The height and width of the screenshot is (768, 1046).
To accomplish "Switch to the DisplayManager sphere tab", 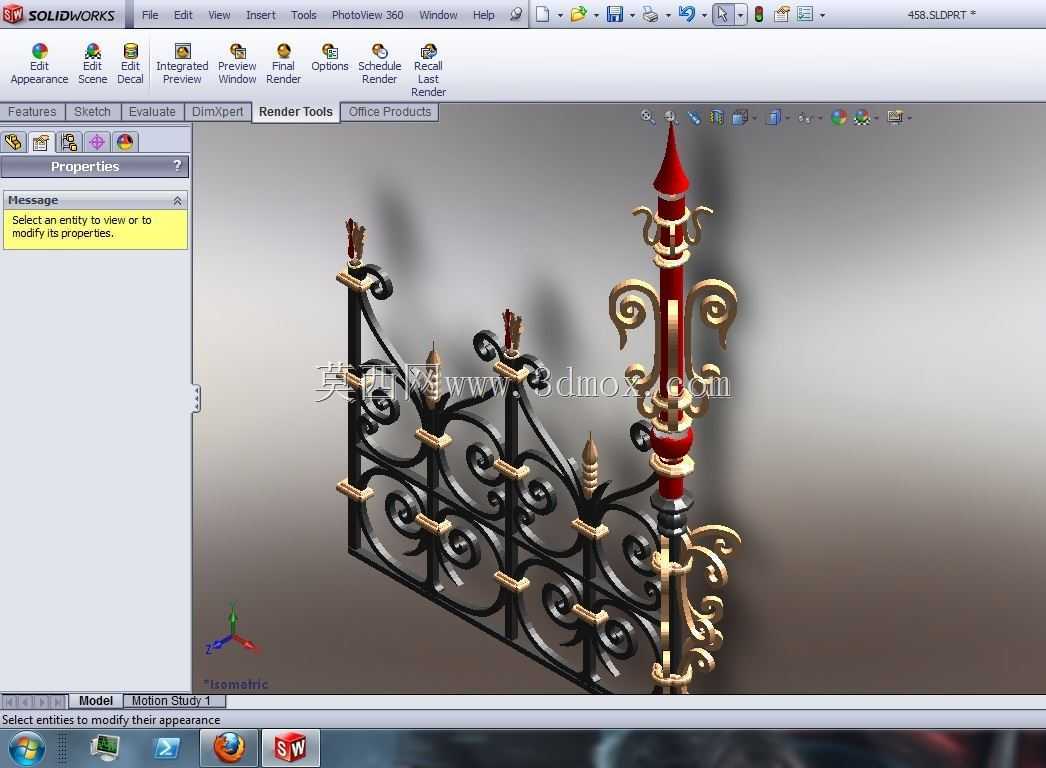I will click(125, 142).
